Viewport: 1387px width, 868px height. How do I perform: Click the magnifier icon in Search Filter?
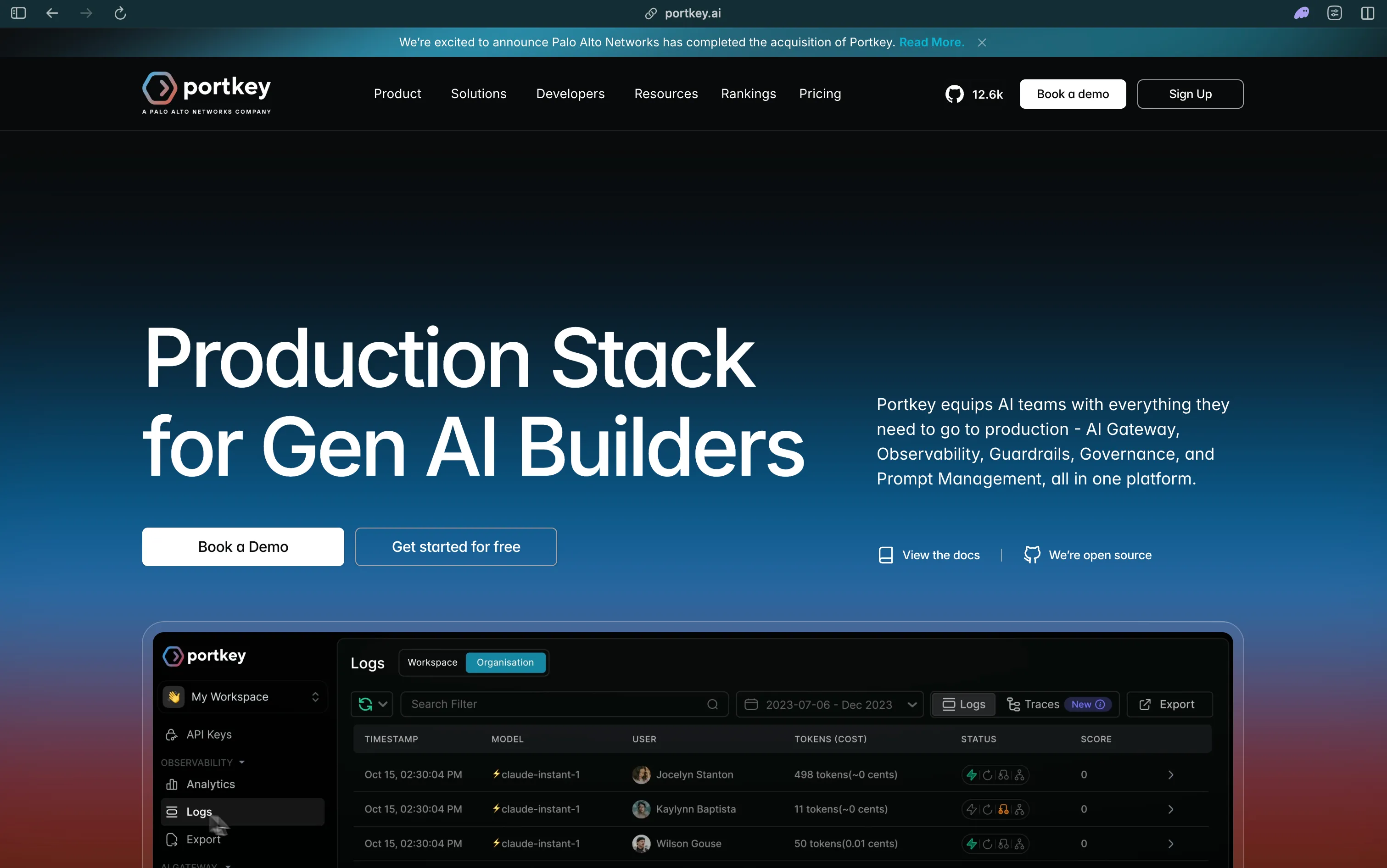pyautogui.click(x=713, y=704)
